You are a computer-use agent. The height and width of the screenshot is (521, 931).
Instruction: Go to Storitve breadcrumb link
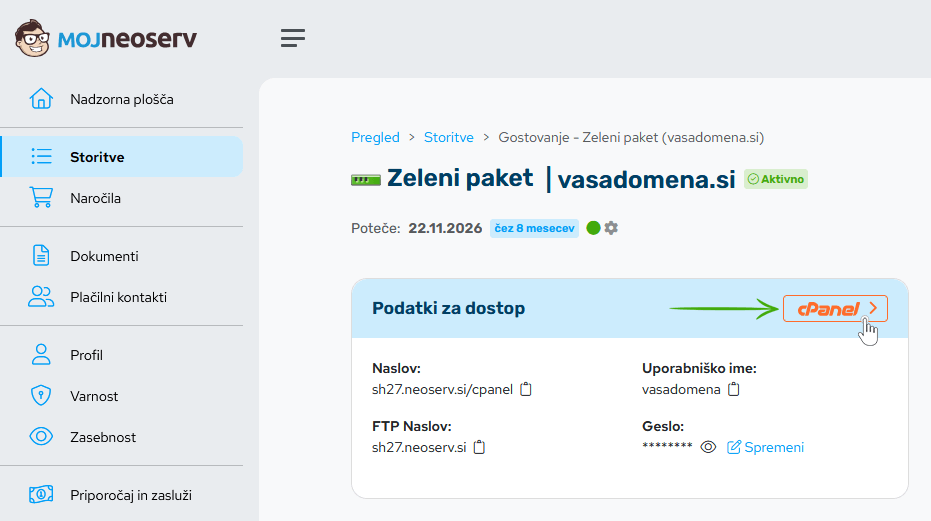pos(449,137)
